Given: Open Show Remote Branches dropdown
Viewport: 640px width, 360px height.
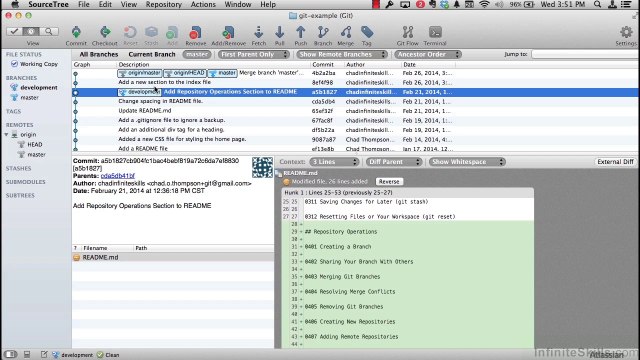Looking at the screenshot, I should (342, 54).
